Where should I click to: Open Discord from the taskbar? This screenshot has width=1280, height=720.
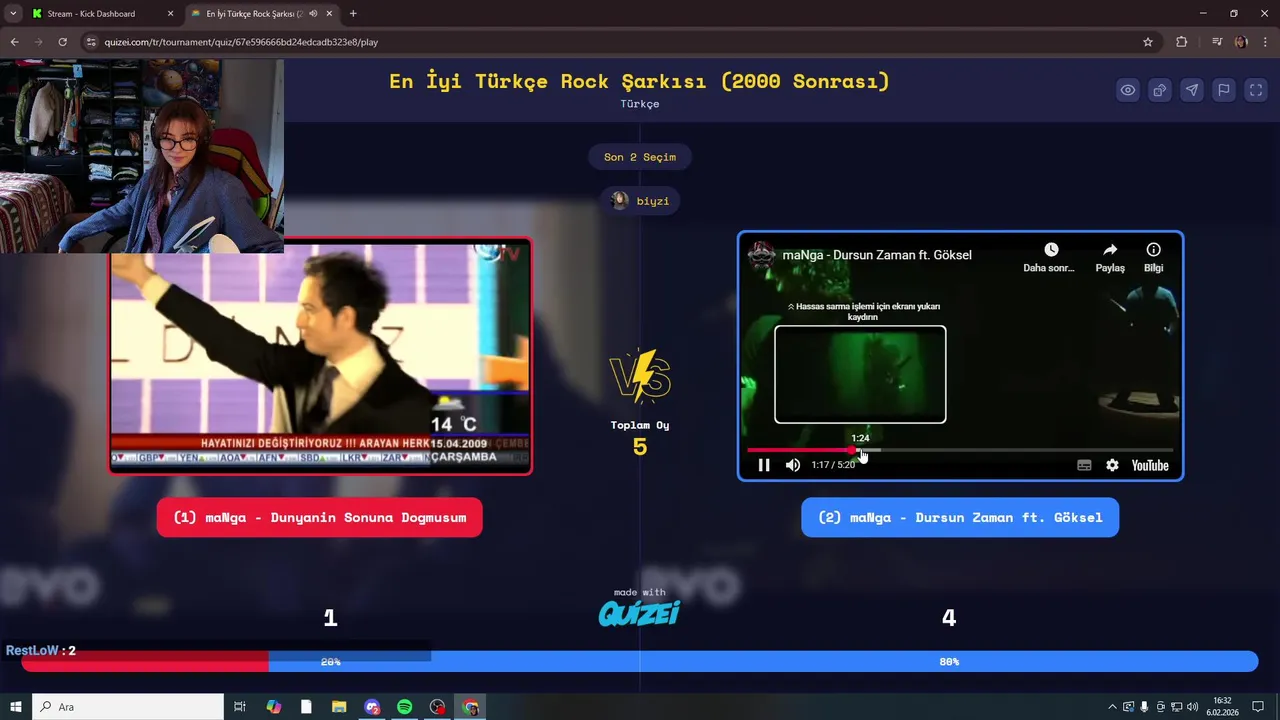tap(372, 707)
